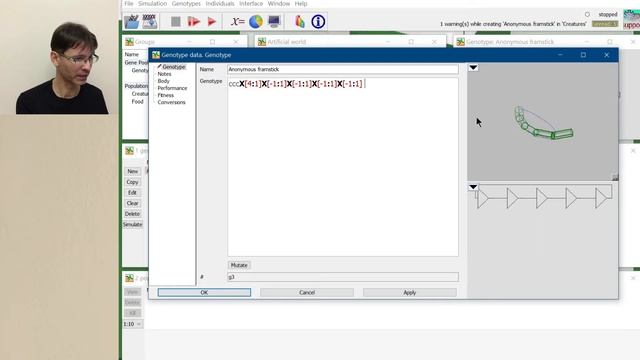Click the colorful books toolbar icon

pos(300,22)
